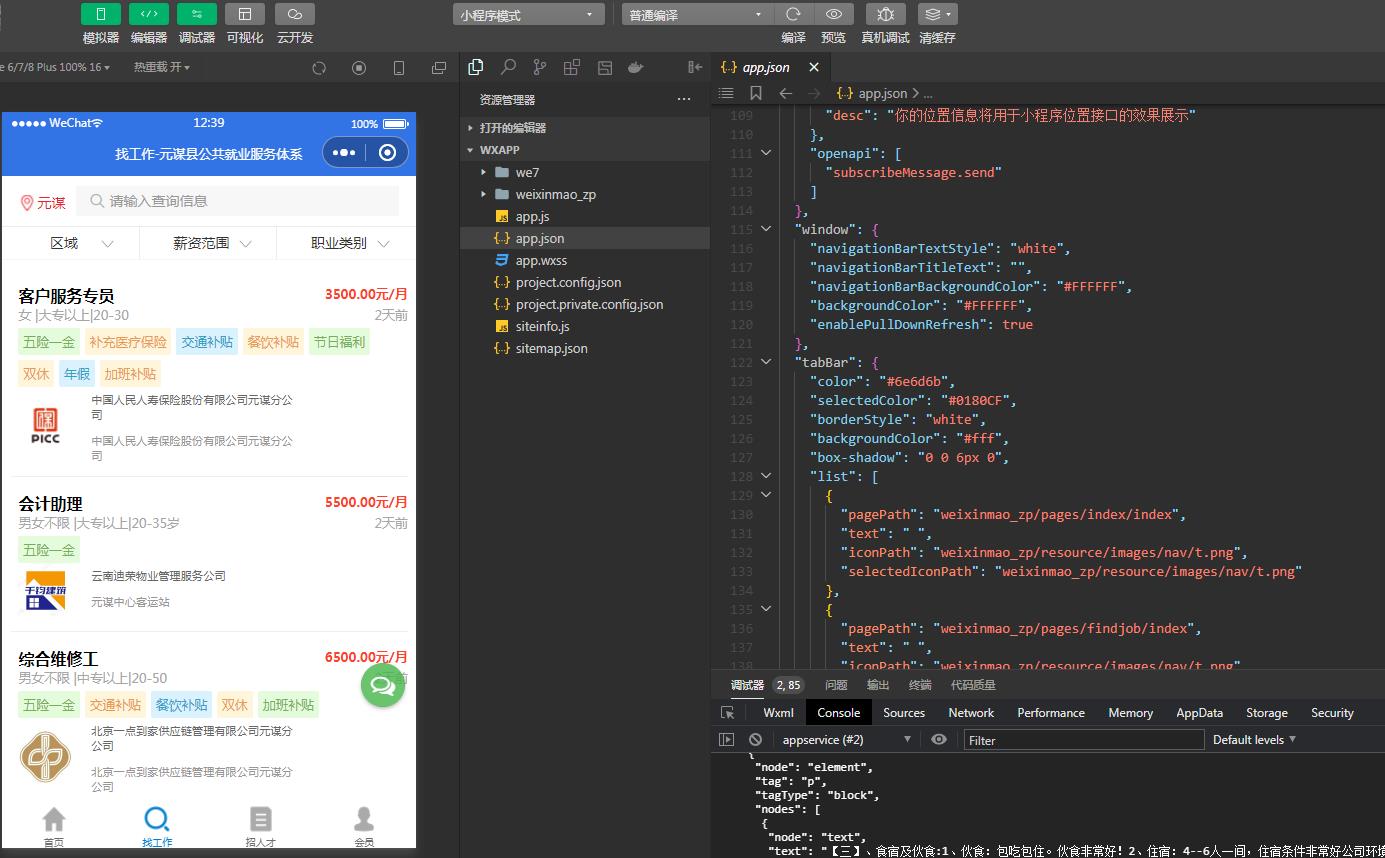Switch to the Network tab
1385x858 pixels.
971,713
